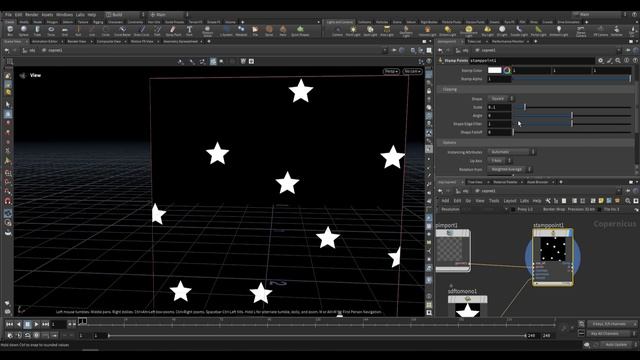Adjust the Angle slider handle

572,116
